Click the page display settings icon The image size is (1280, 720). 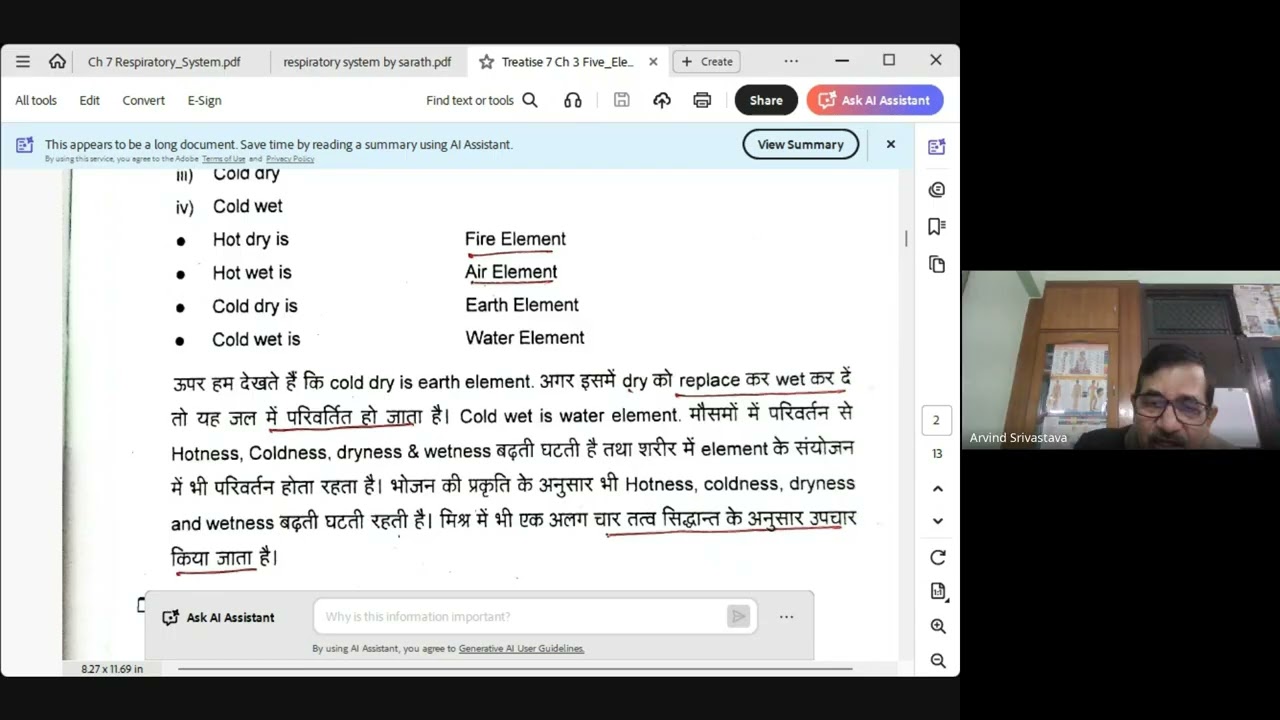[x=938, y=591]
